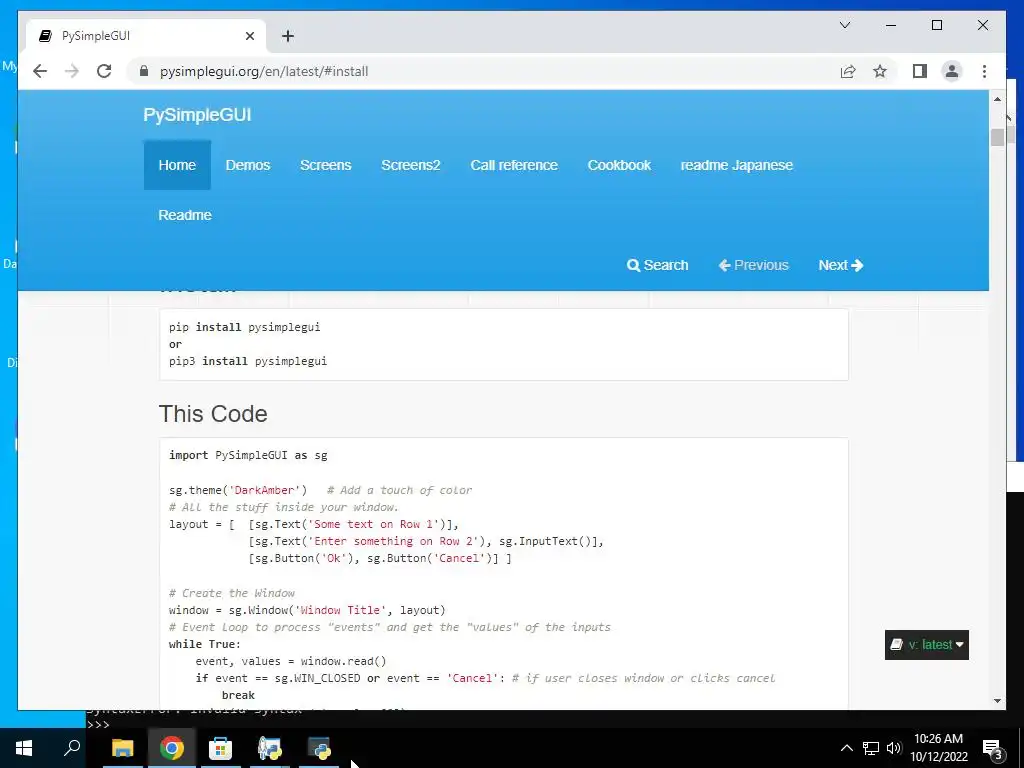This screenshot has height=768, width=1024.
Task: Click the 'while True:' code line
Action: pyautogui.click(x=204, y=644)
